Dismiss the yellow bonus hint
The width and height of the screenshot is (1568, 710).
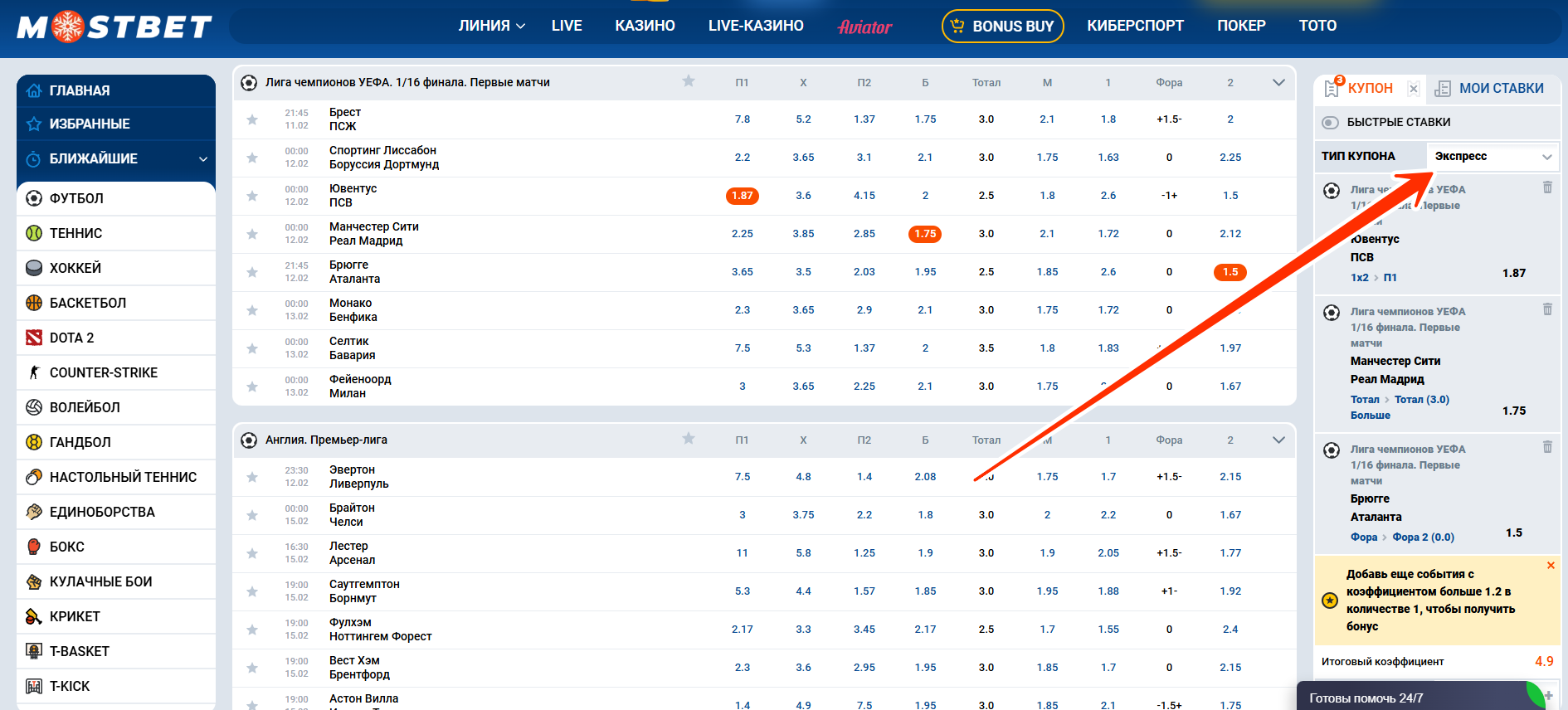(1551, 566)
